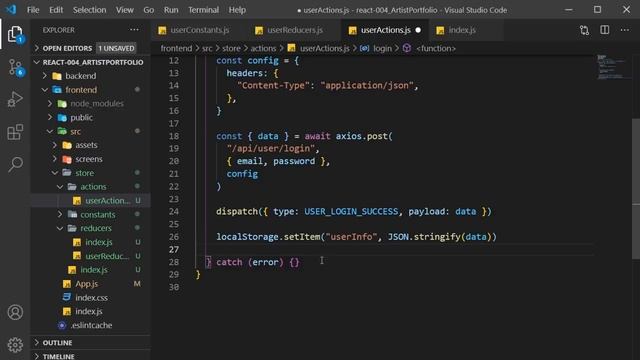Open the Search view

[x=15, y=164]
